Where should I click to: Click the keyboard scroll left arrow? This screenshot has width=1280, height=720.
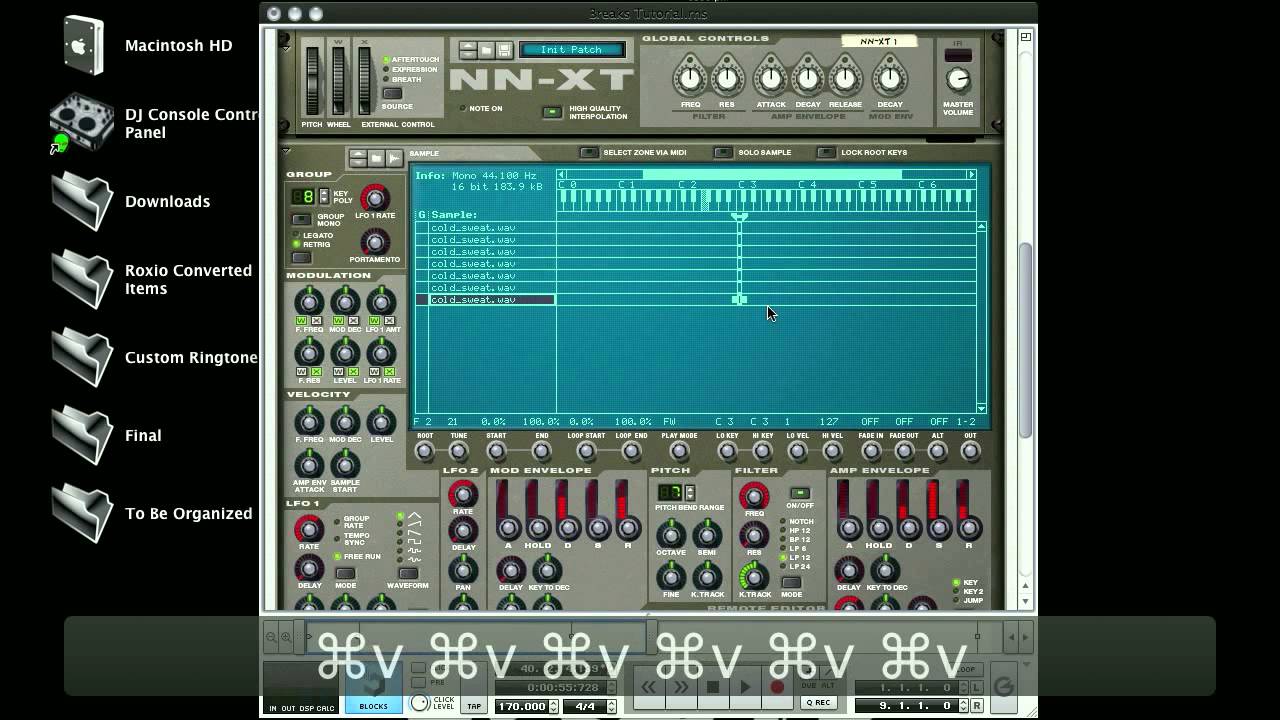pyautogui.click(x=562, y=175)
